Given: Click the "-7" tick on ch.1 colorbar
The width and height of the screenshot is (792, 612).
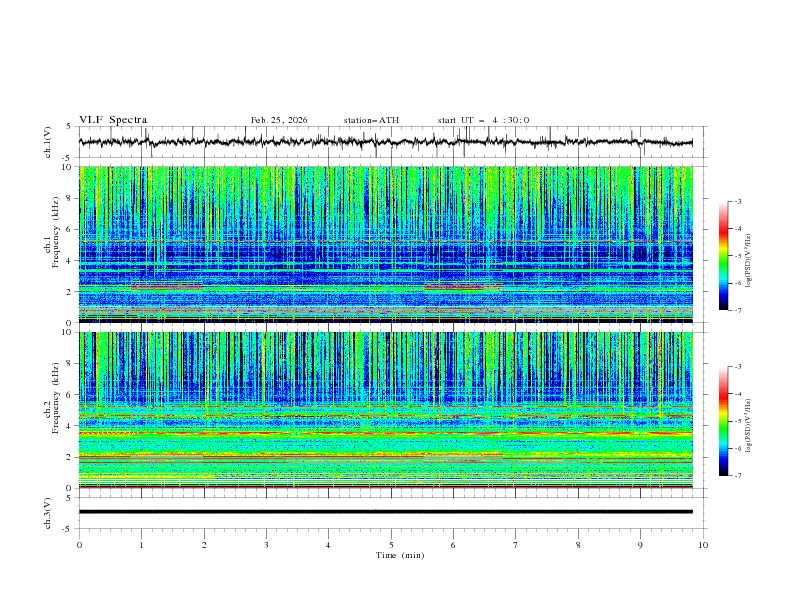Looking at the screenshot, I should point(737,310).
